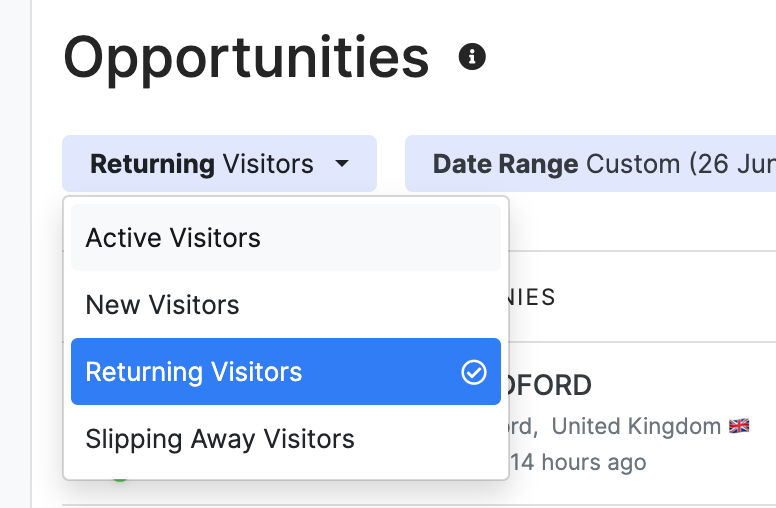Image resolution: width=776 pixels, height=508 pixels.
Task: Click the info icon next to Opportunities
Action: pyautogui.click(x=472, y=56)
